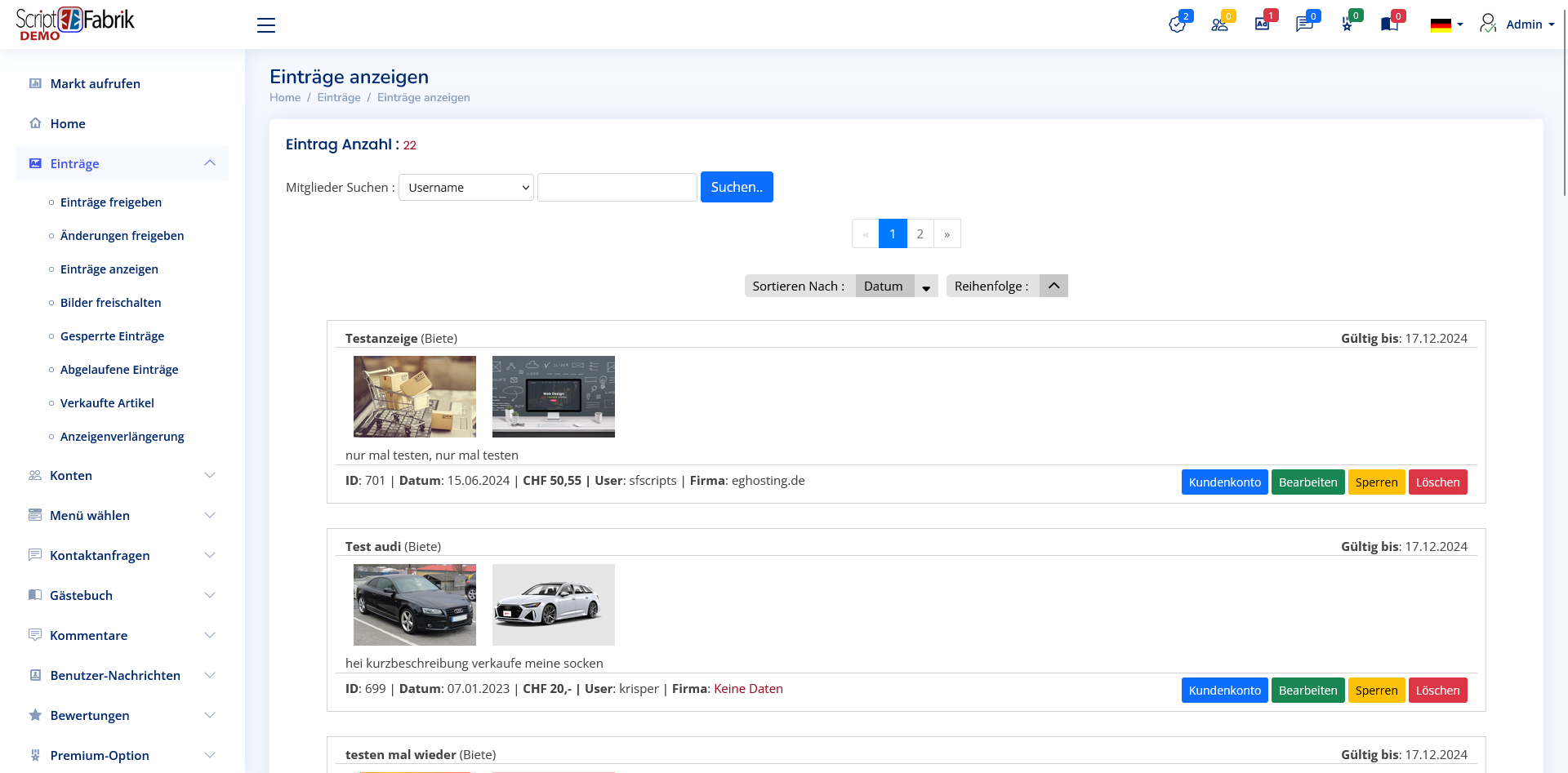This screenshot has height=773, width=1568.
Task: Open the shopping cart thumbnail in Testanzeige
Action: click(415, 397)
